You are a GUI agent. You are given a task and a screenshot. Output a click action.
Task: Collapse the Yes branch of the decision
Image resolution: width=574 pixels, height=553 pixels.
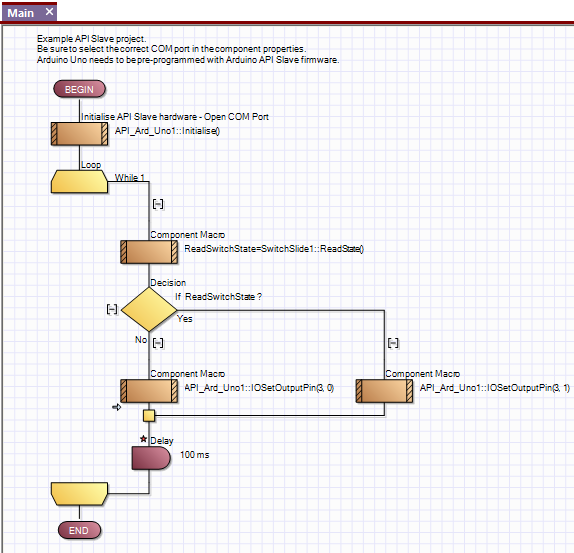click(393, 343)
